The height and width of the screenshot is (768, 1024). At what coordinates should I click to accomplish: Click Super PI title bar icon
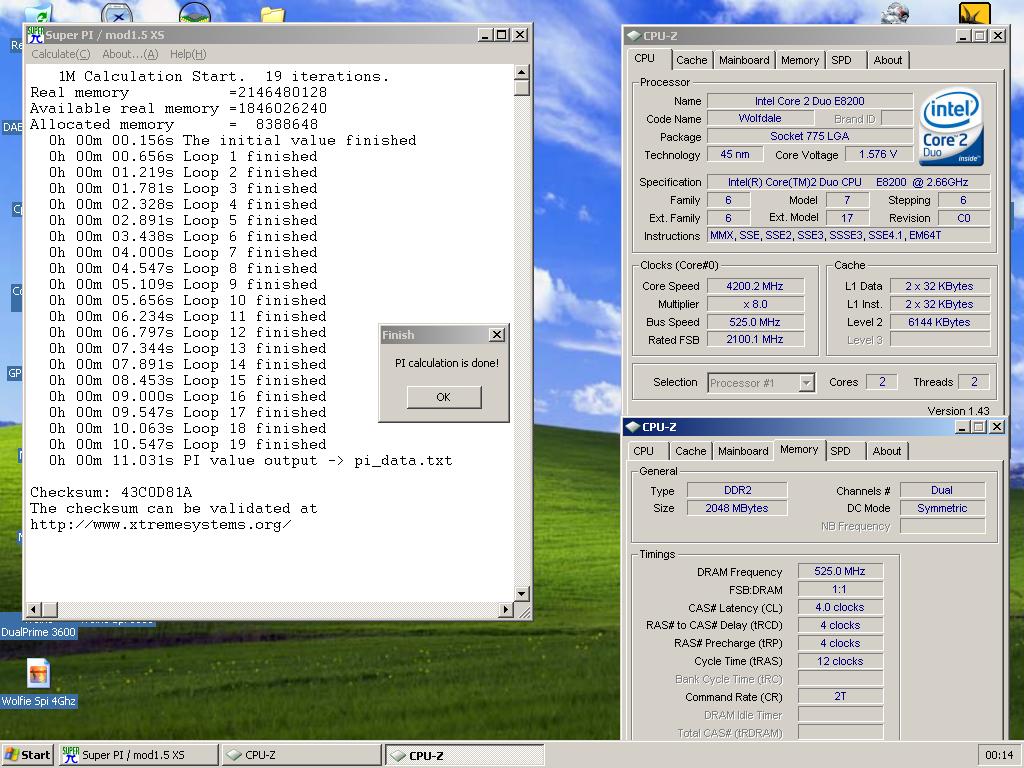[35, 35]
